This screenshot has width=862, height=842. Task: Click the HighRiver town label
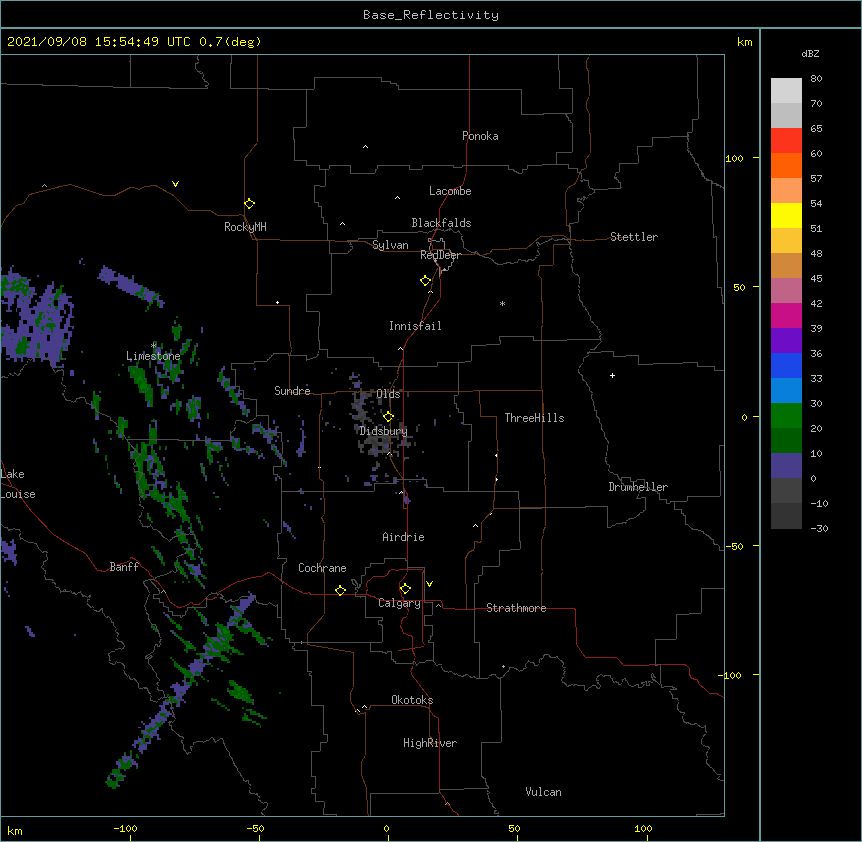[x=430, y=743]
